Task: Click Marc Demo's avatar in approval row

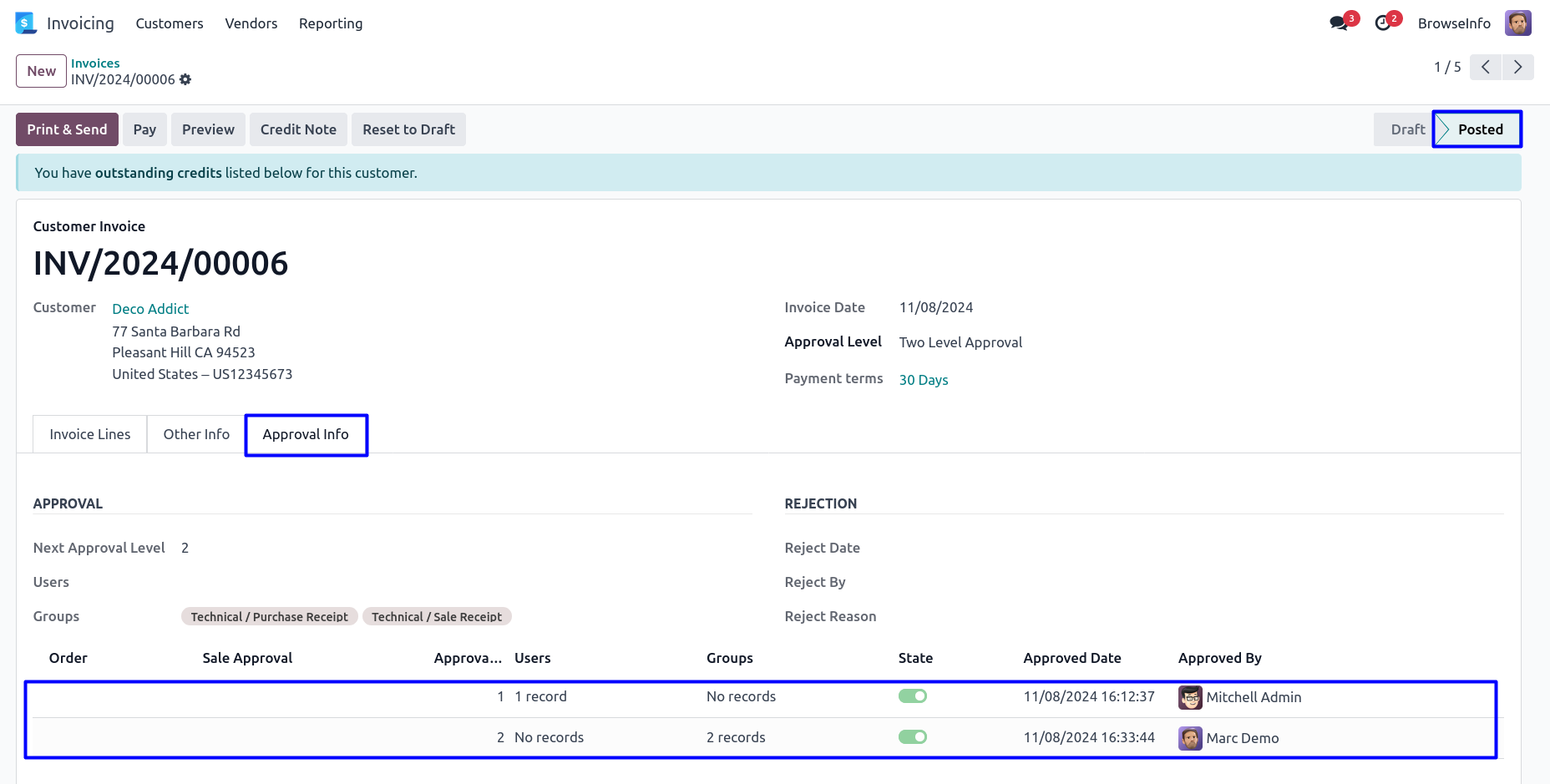Action: click(x=1190, y=738)
